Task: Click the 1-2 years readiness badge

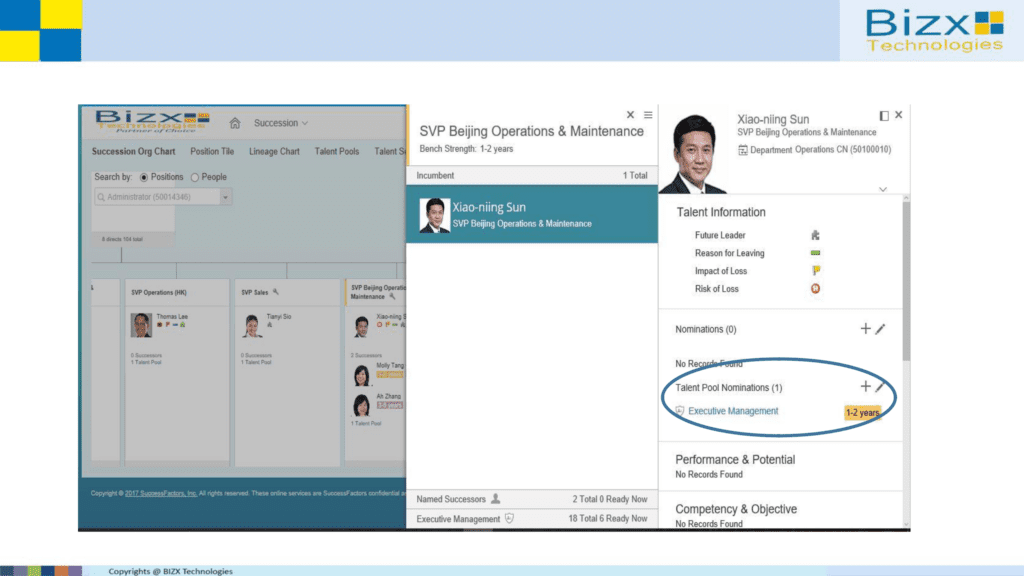Action: (863, 413)
